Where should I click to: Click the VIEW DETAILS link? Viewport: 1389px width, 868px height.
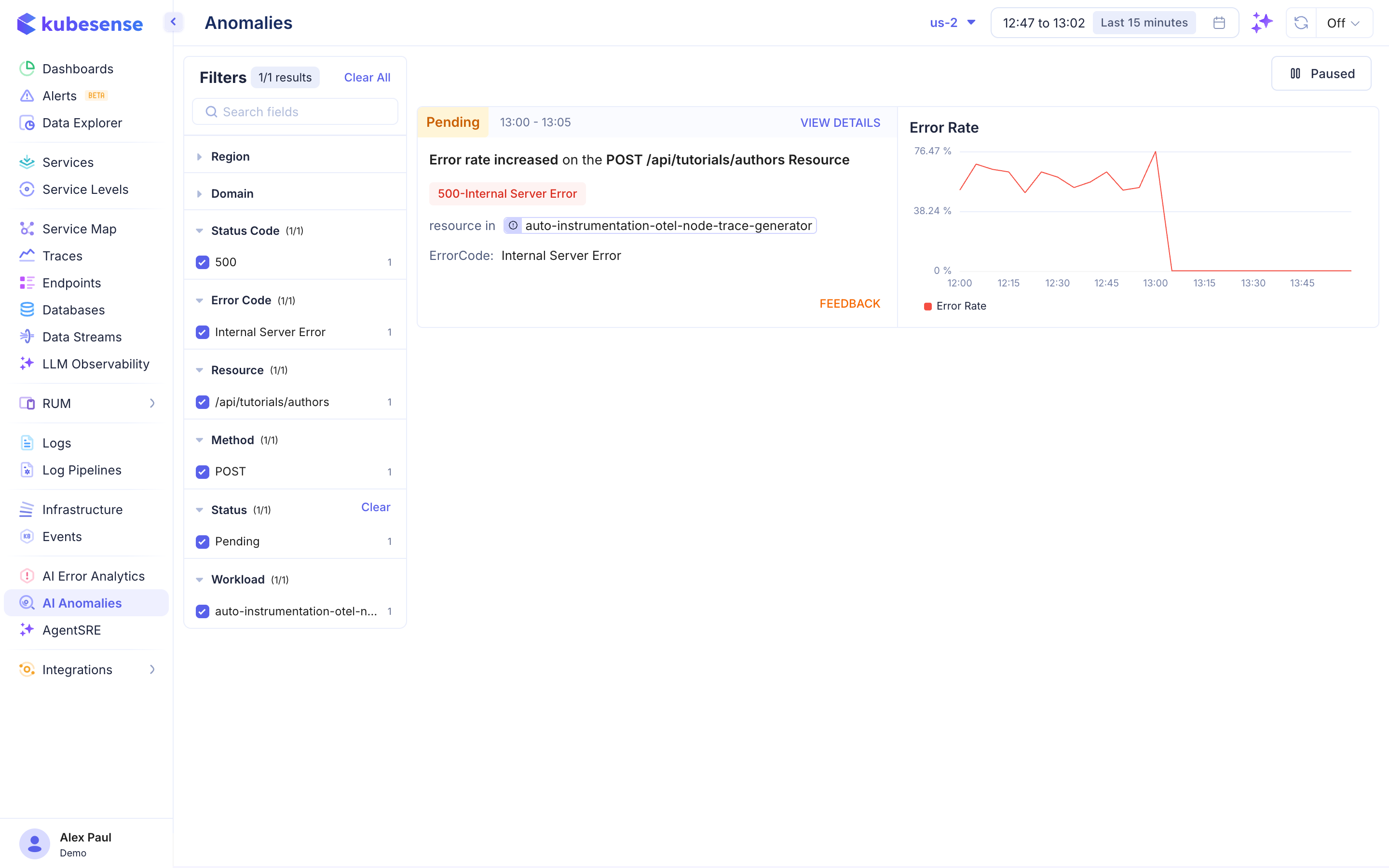(x=840, y=122)
